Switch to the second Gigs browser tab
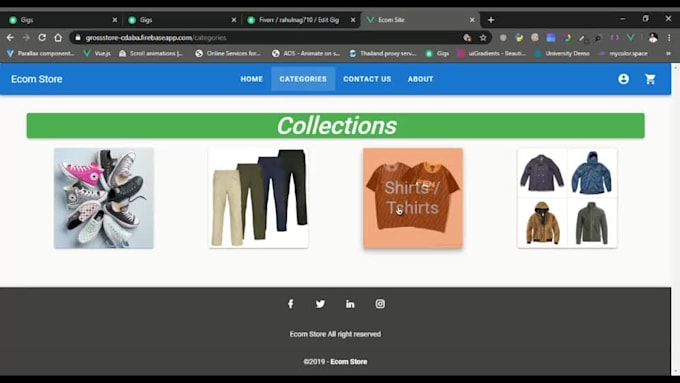 coord(181,20)
